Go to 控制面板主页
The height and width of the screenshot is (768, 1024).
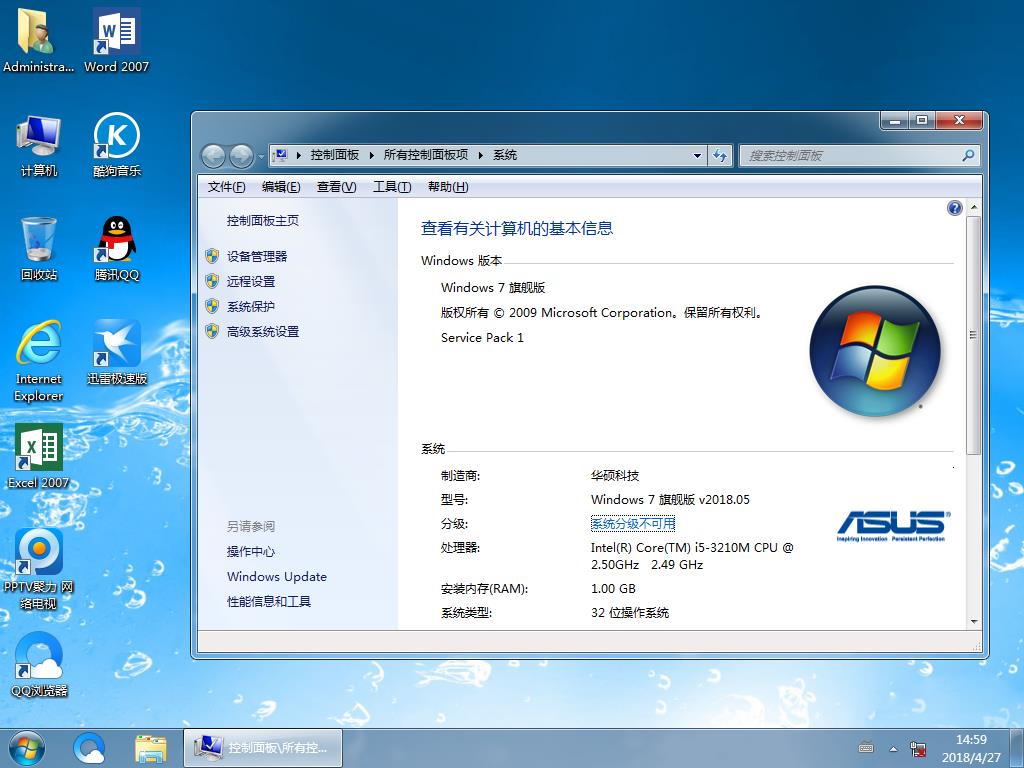pos(263,221)
